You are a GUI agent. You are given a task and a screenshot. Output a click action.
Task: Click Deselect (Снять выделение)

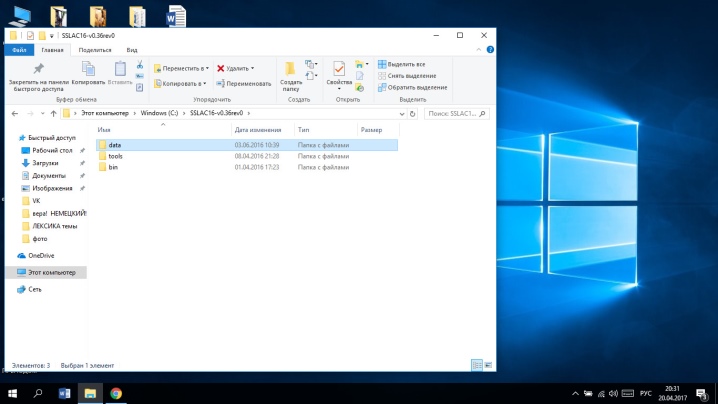[407, 76]
